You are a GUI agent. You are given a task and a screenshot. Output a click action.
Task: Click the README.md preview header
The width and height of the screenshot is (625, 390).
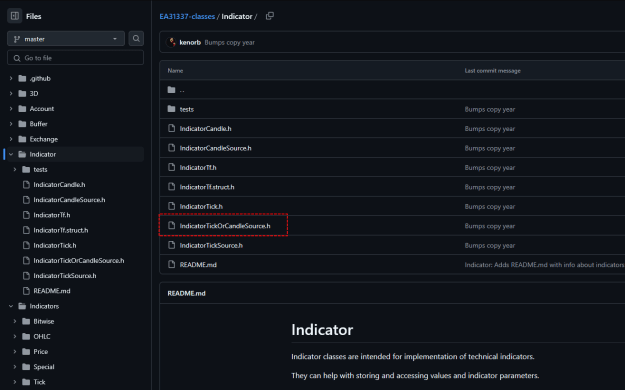tap(187, 293)
